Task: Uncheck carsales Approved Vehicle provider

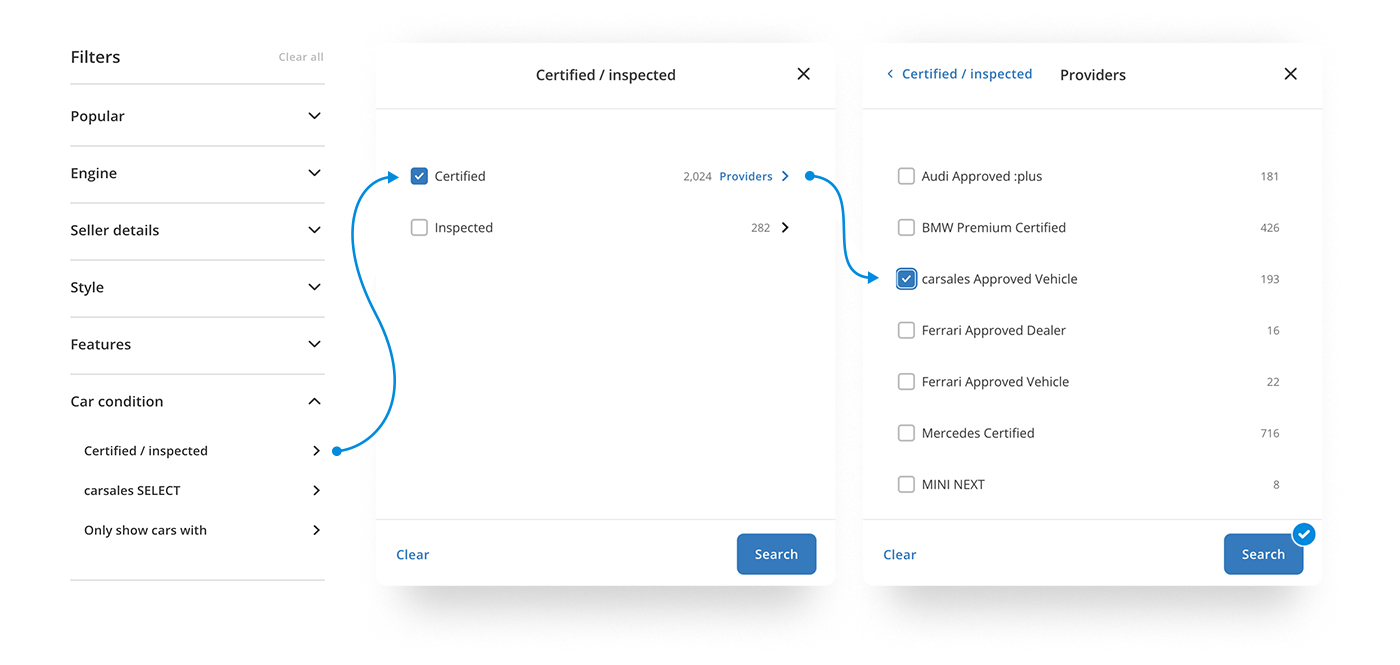Action: (906, 279)
